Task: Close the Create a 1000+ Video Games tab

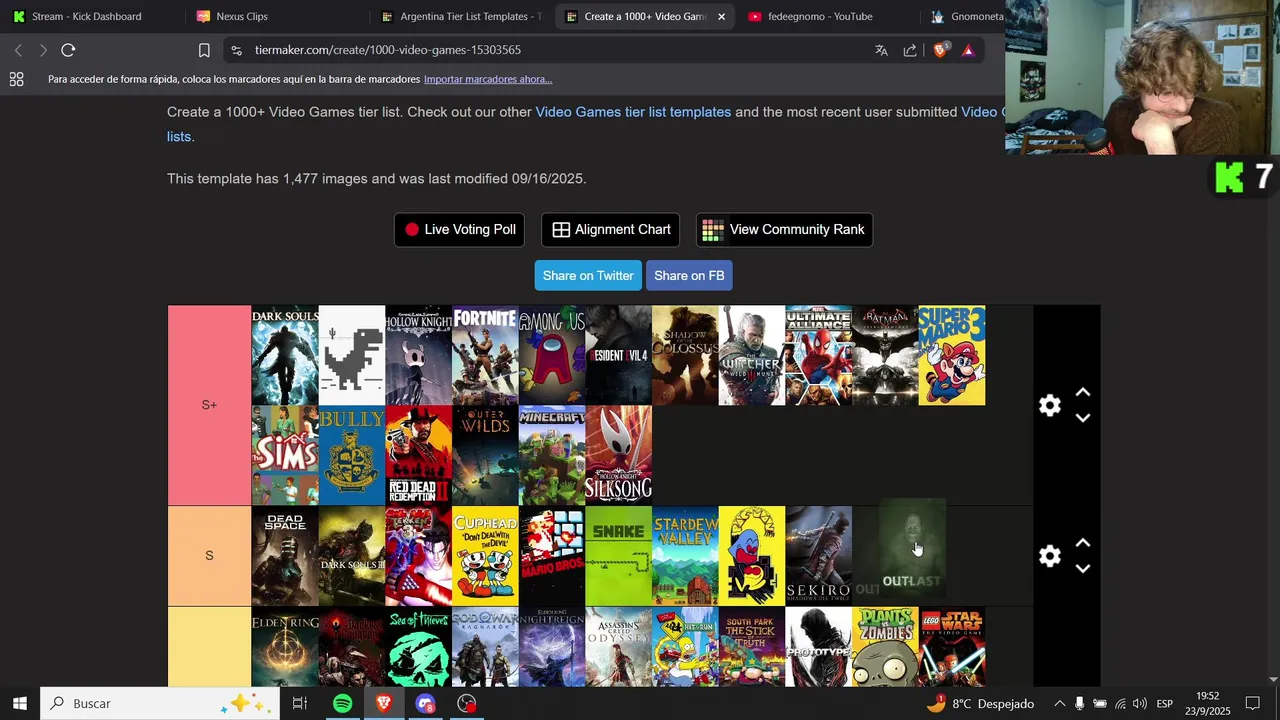Action: click(722, 16)
